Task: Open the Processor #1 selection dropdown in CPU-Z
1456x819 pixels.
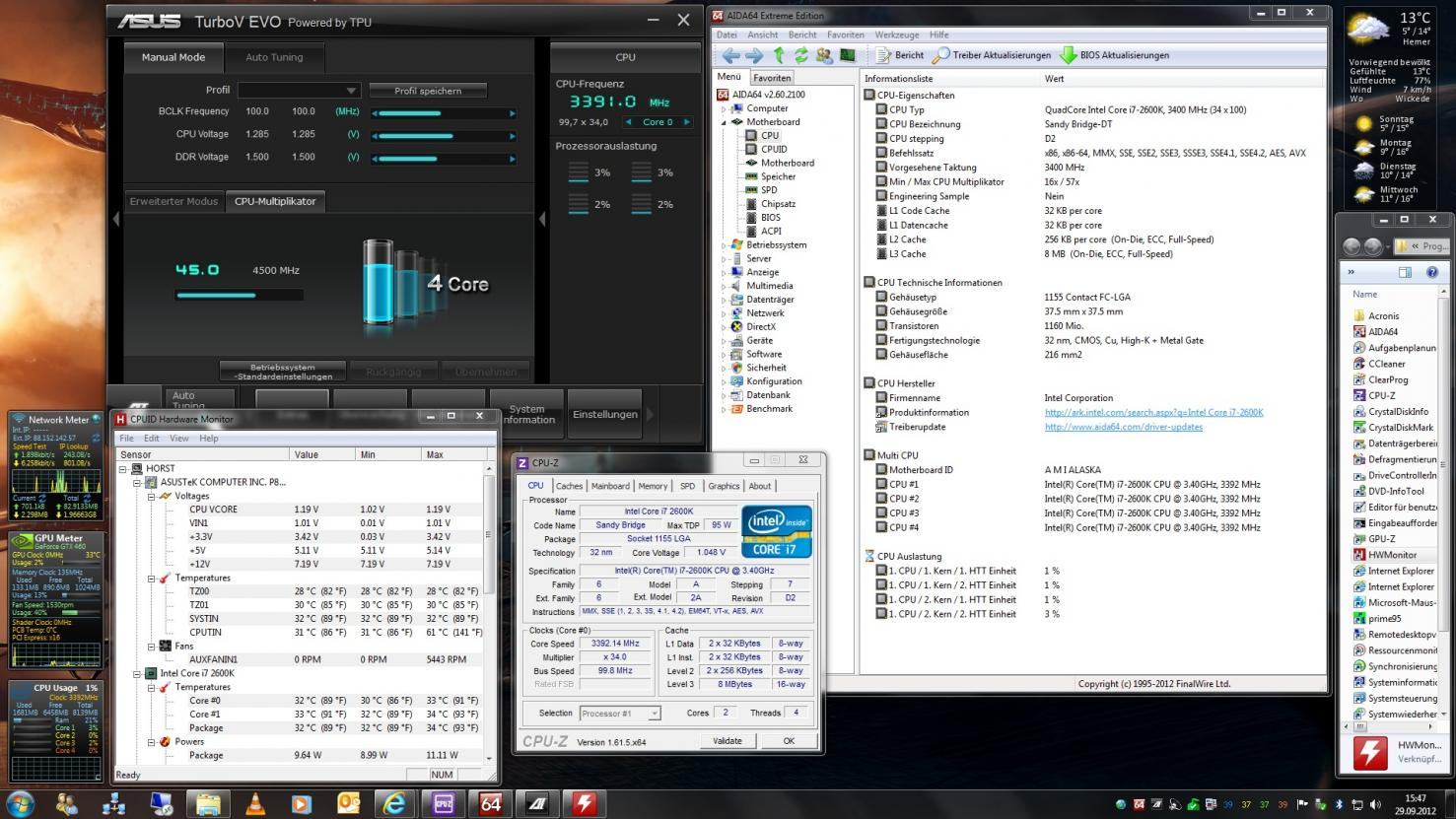Action: 620,713
